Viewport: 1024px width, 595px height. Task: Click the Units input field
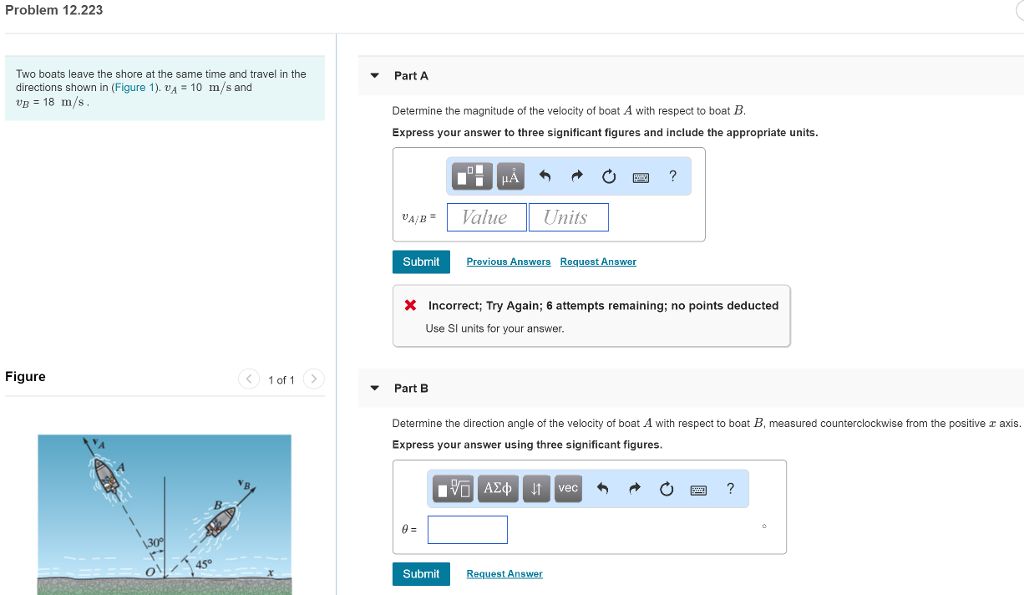[568, 218]
